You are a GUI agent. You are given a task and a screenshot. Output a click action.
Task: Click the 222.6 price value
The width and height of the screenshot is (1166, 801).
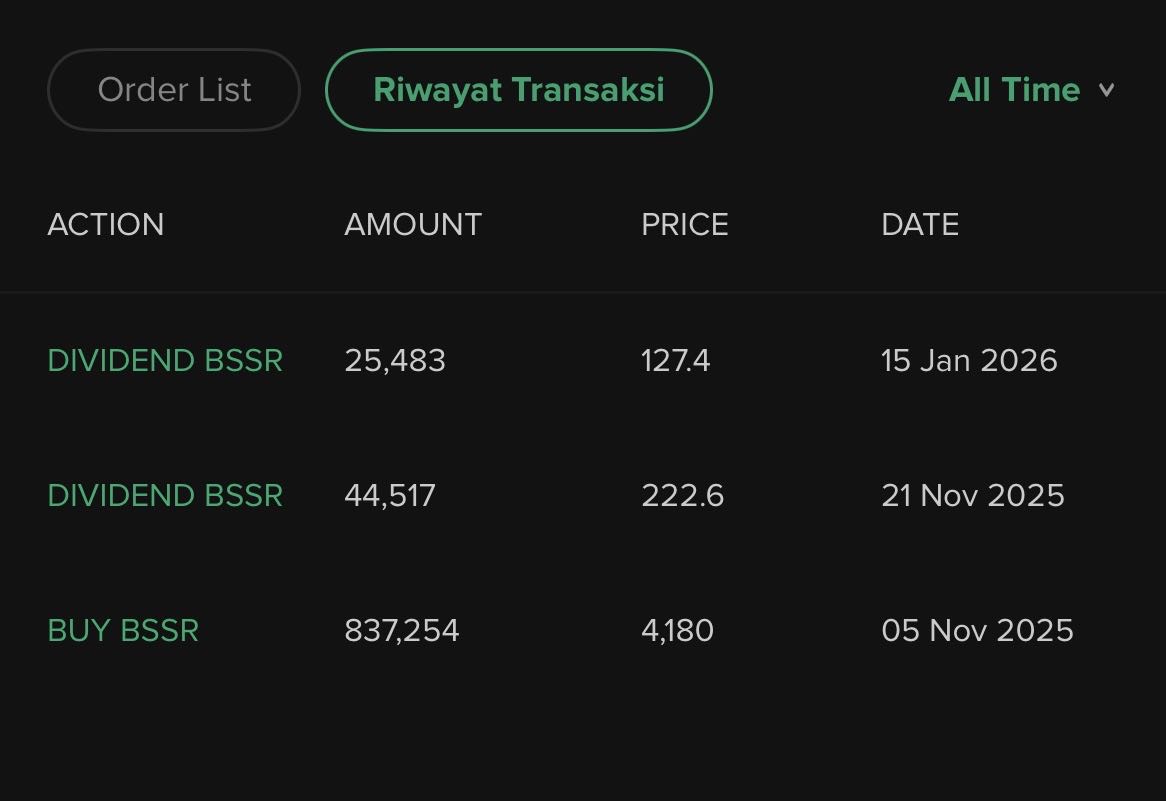pyautogui.click(x=683, y=495)
